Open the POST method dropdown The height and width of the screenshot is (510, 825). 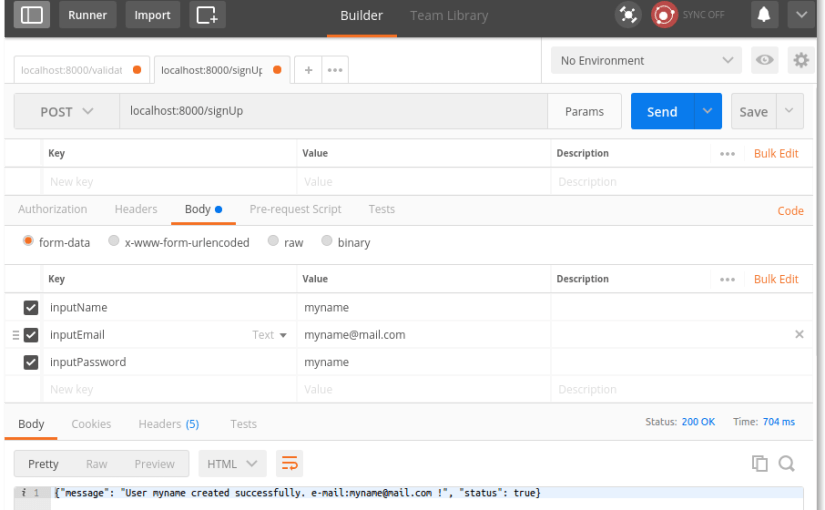coord(66,112)
